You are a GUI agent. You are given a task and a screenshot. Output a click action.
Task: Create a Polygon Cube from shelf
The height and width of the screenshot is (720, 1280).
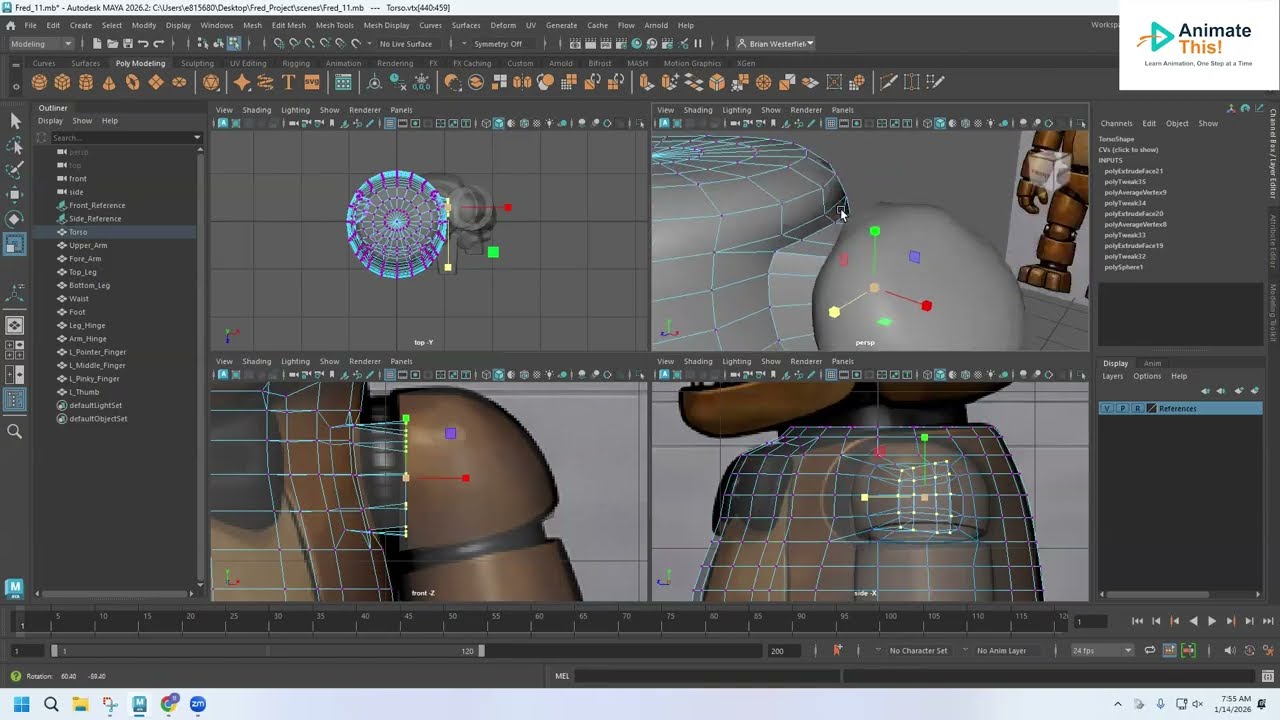[x=62, y=82]
